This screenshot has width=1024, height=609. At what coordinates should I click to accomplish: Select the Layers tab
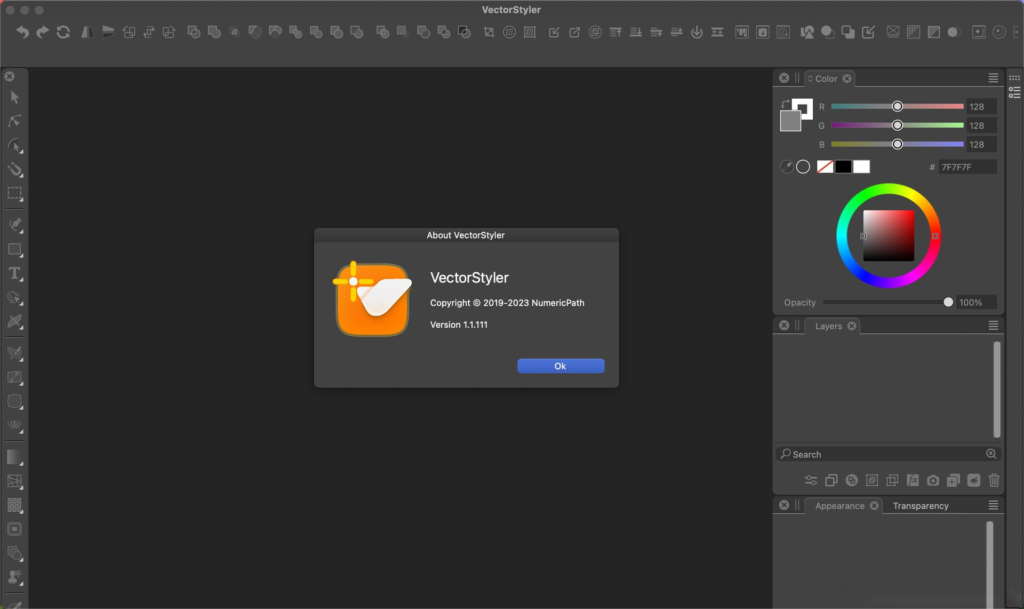pos(828,326)
